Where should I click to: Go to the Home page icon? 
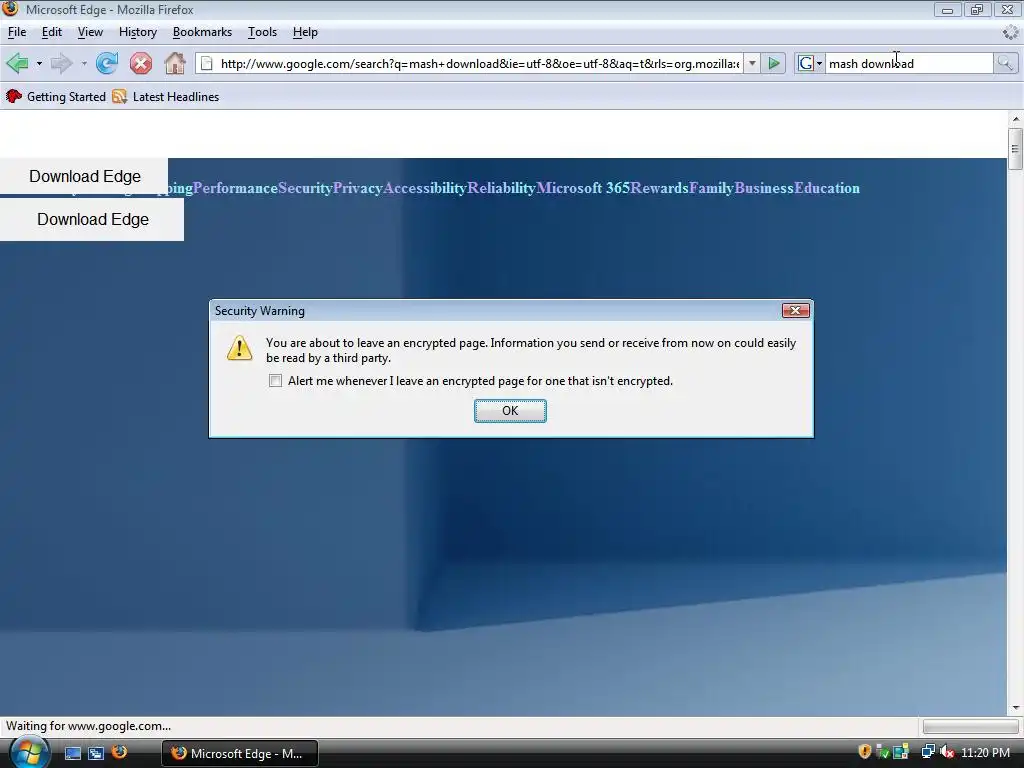point(175,63)
